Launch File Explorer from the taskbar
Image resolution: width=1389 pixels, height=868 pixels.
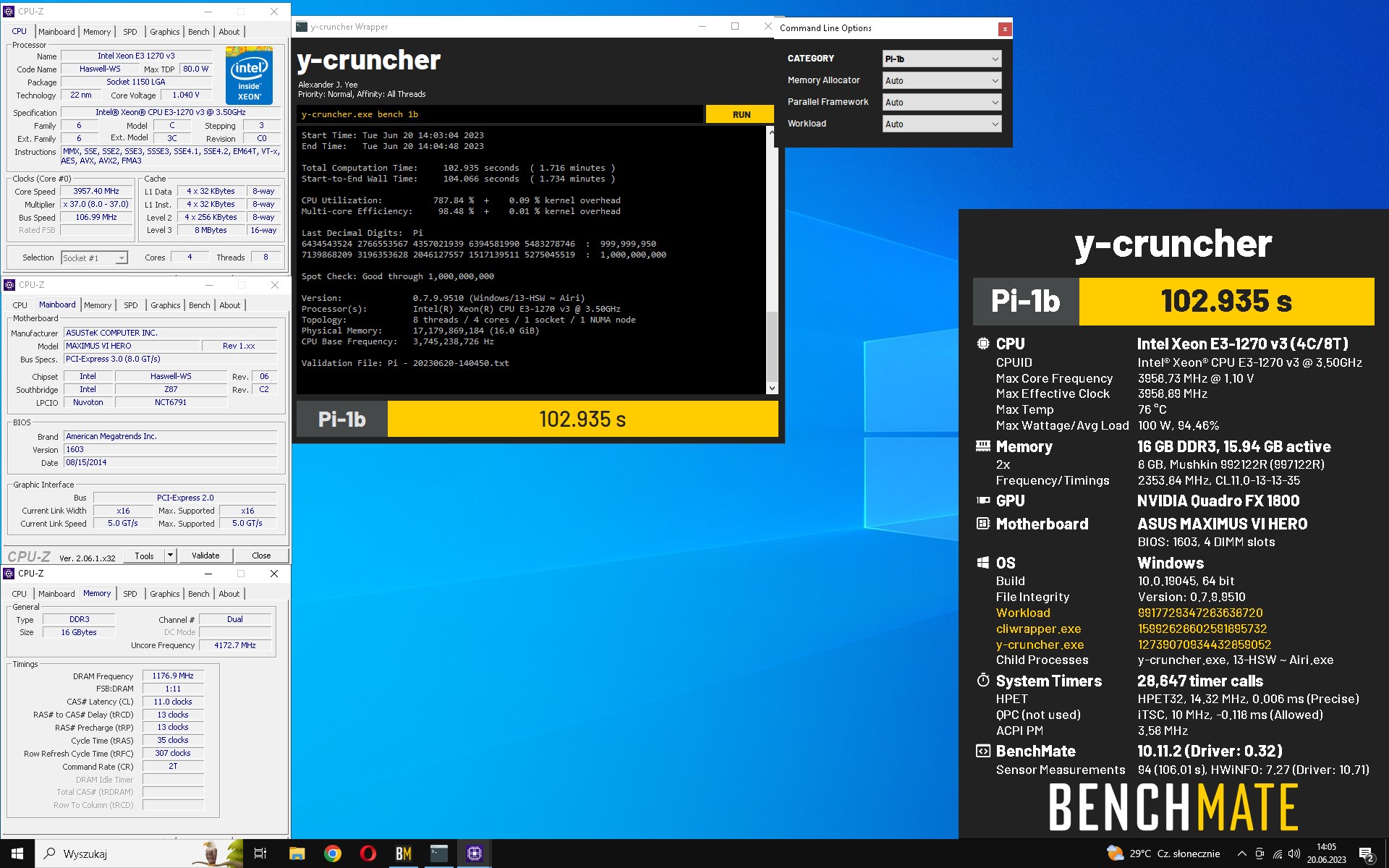(297, 854)
